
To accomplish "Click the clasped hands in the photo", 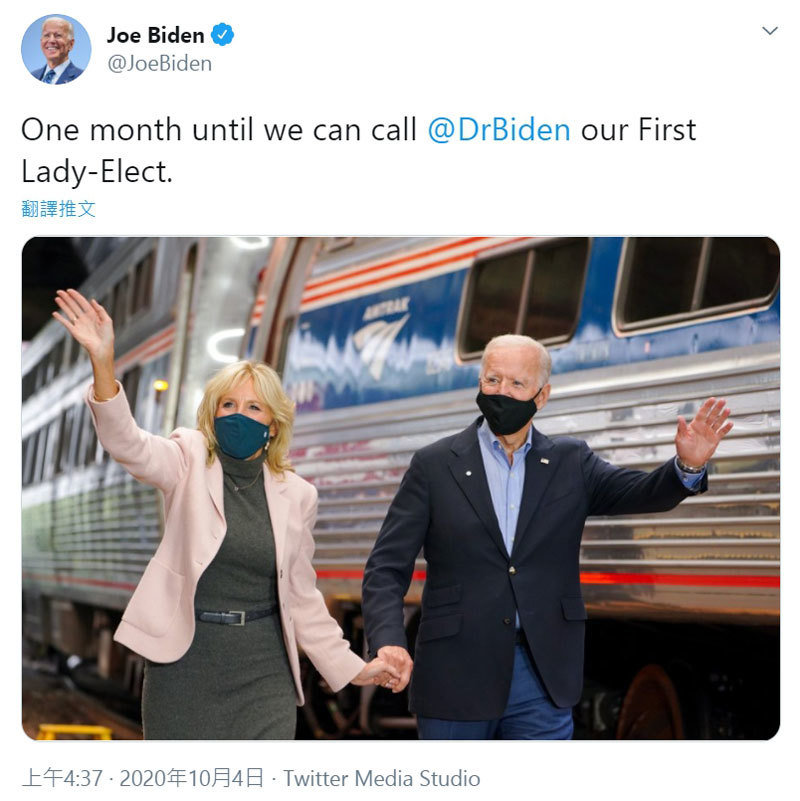I will tap(387, 668).
